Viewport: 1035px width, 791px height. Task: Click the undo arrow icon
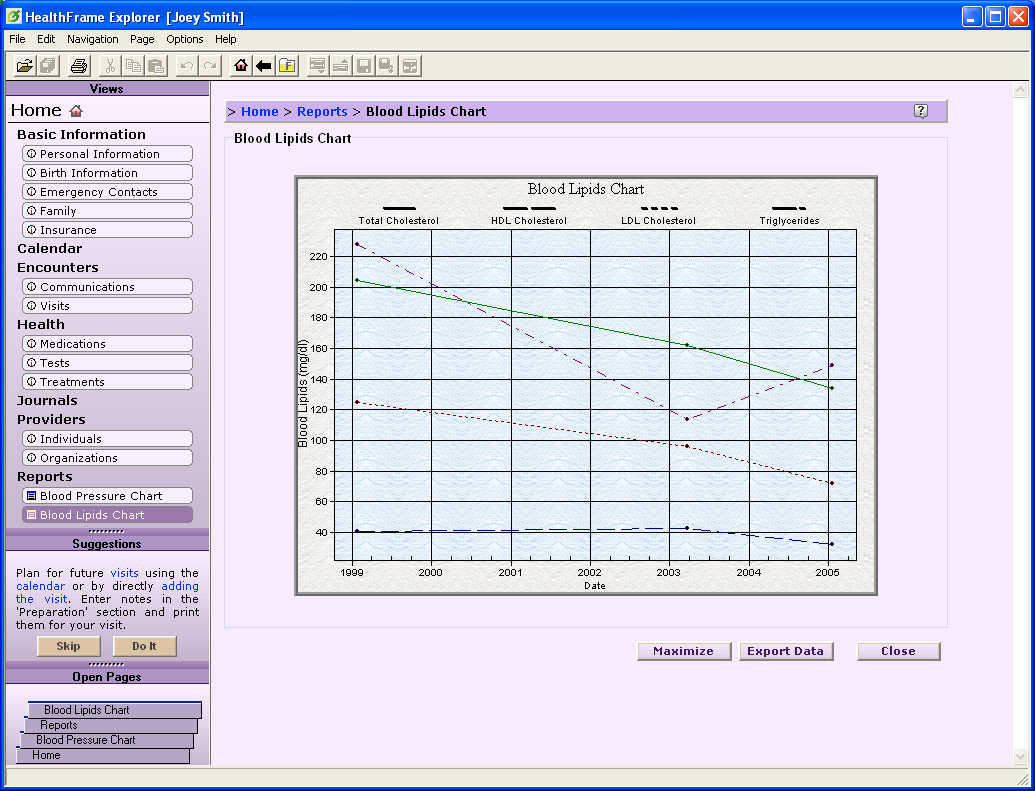tap(187, 66)
